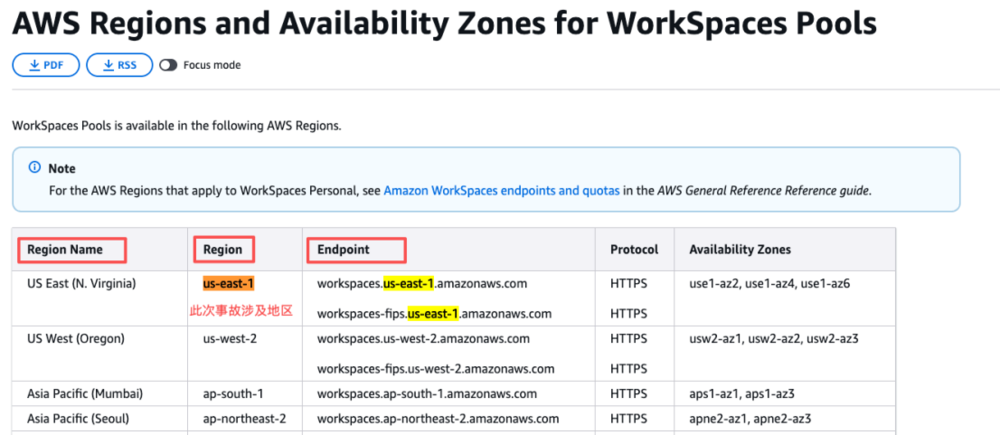
Task: Click the us-west-2 region code
Action: (x=230, y=339)
